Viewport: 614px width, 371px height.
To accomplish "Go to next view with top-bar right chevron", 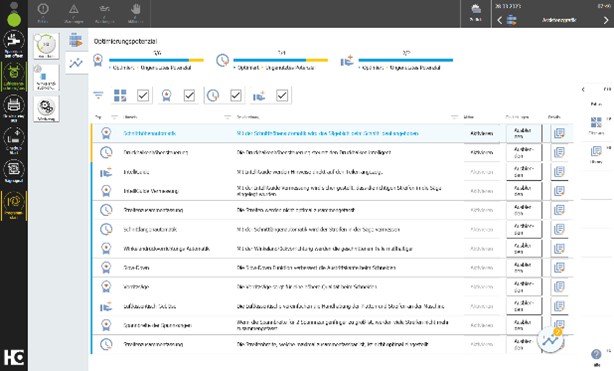I will tap(606, 20).
